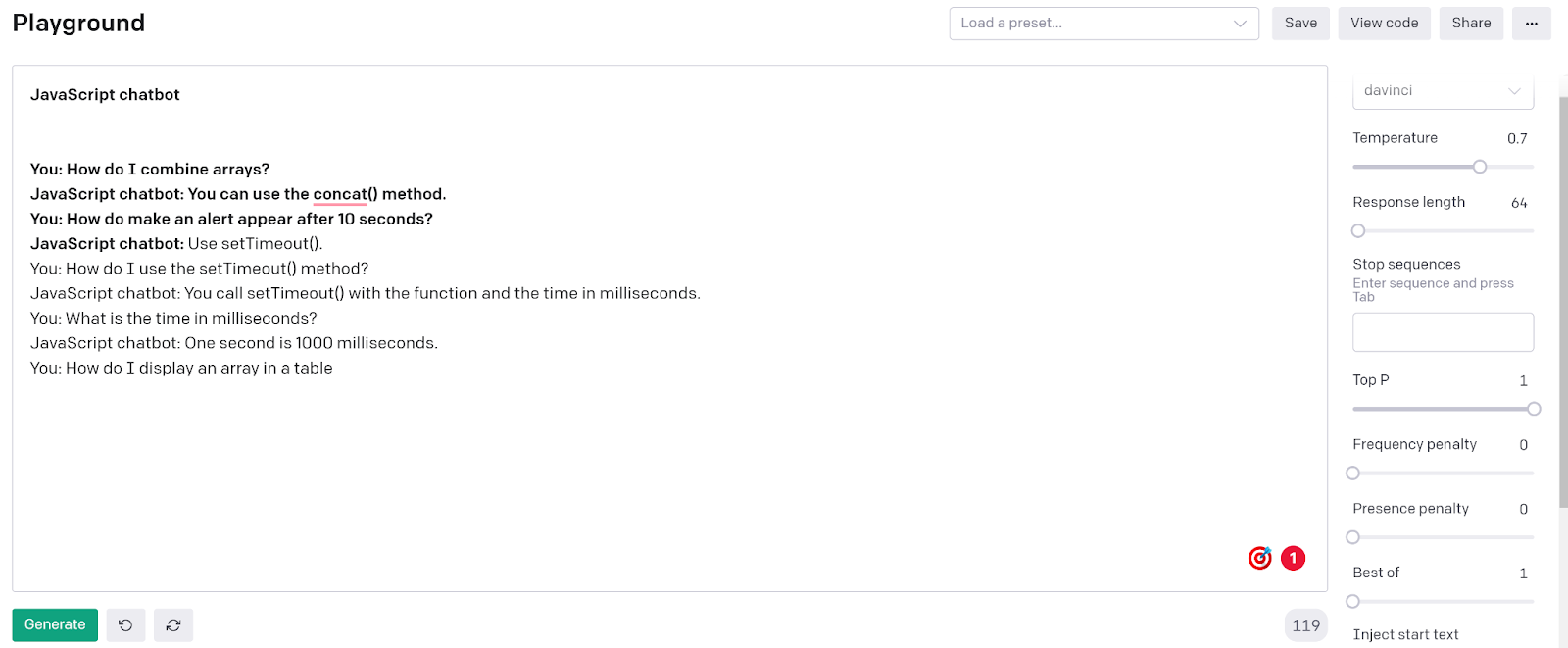Click the regenerate response icon

click(173, 624)
